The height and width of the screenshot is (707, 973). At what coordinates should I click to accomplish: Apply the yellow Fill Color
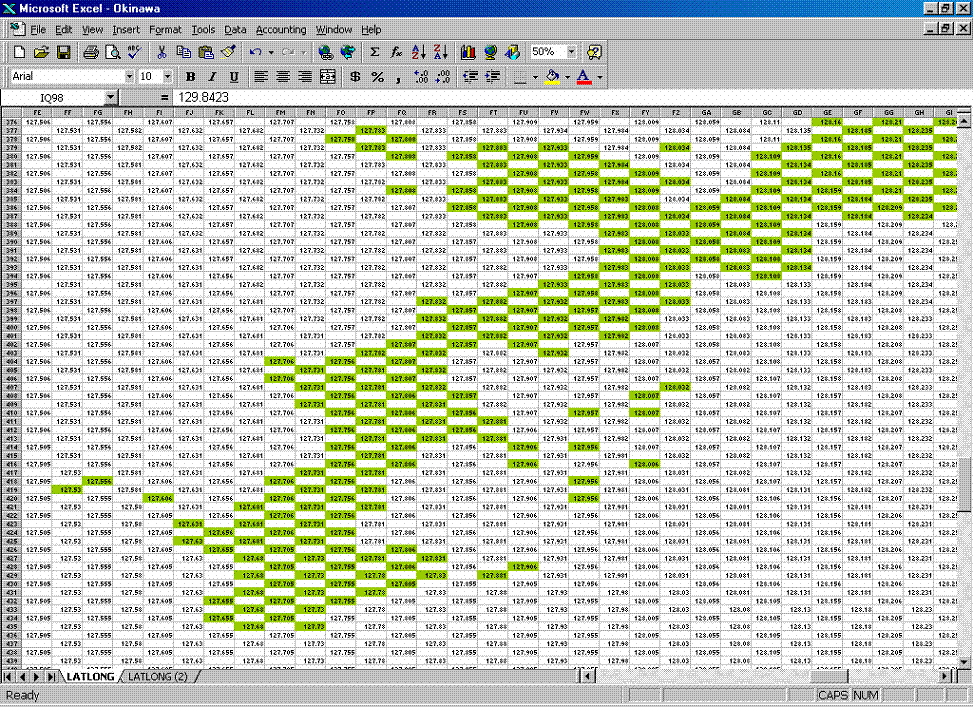click(x=552, y=76)
